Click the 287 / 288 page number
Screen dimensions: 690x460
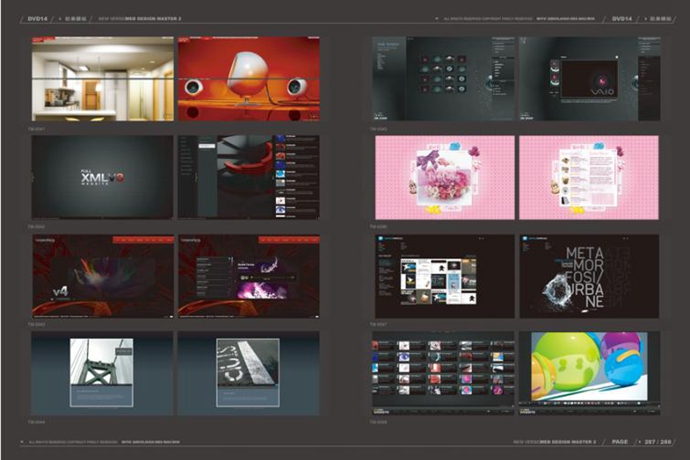point(658,442)
